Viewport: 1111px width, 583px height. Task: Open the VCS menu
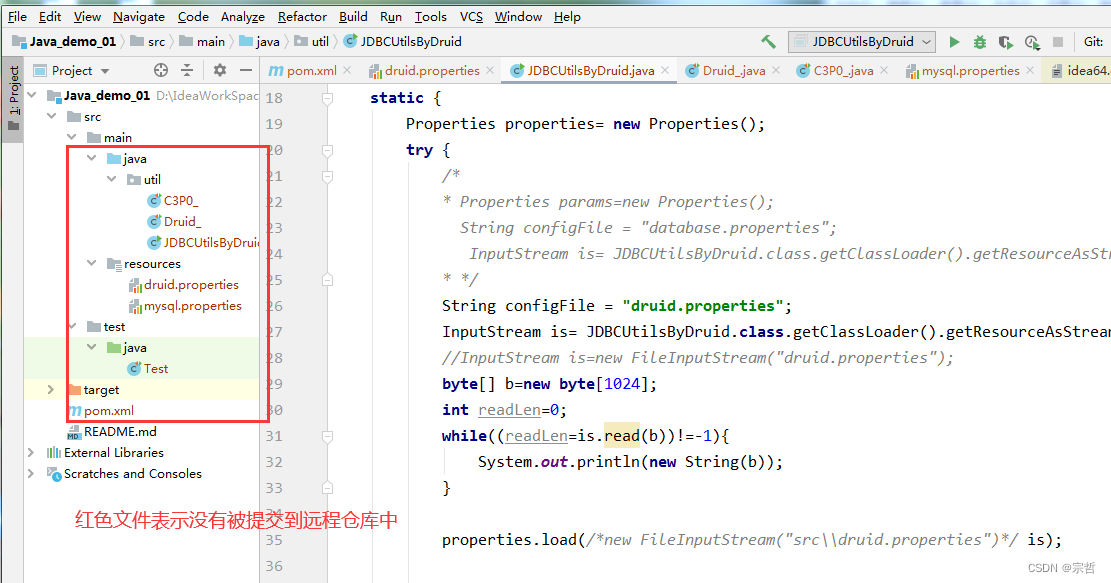point(471,16)
